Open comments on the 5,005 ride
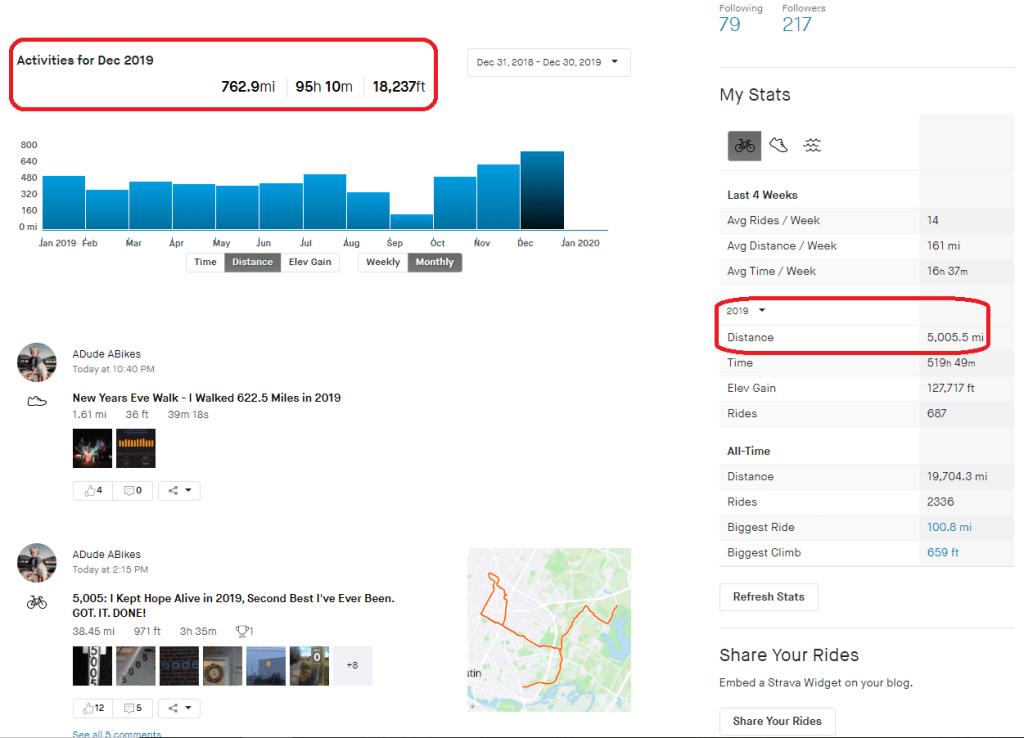The height and width of the screenshot is (738, 1024). pyautogui.click(x=133, y=708)
